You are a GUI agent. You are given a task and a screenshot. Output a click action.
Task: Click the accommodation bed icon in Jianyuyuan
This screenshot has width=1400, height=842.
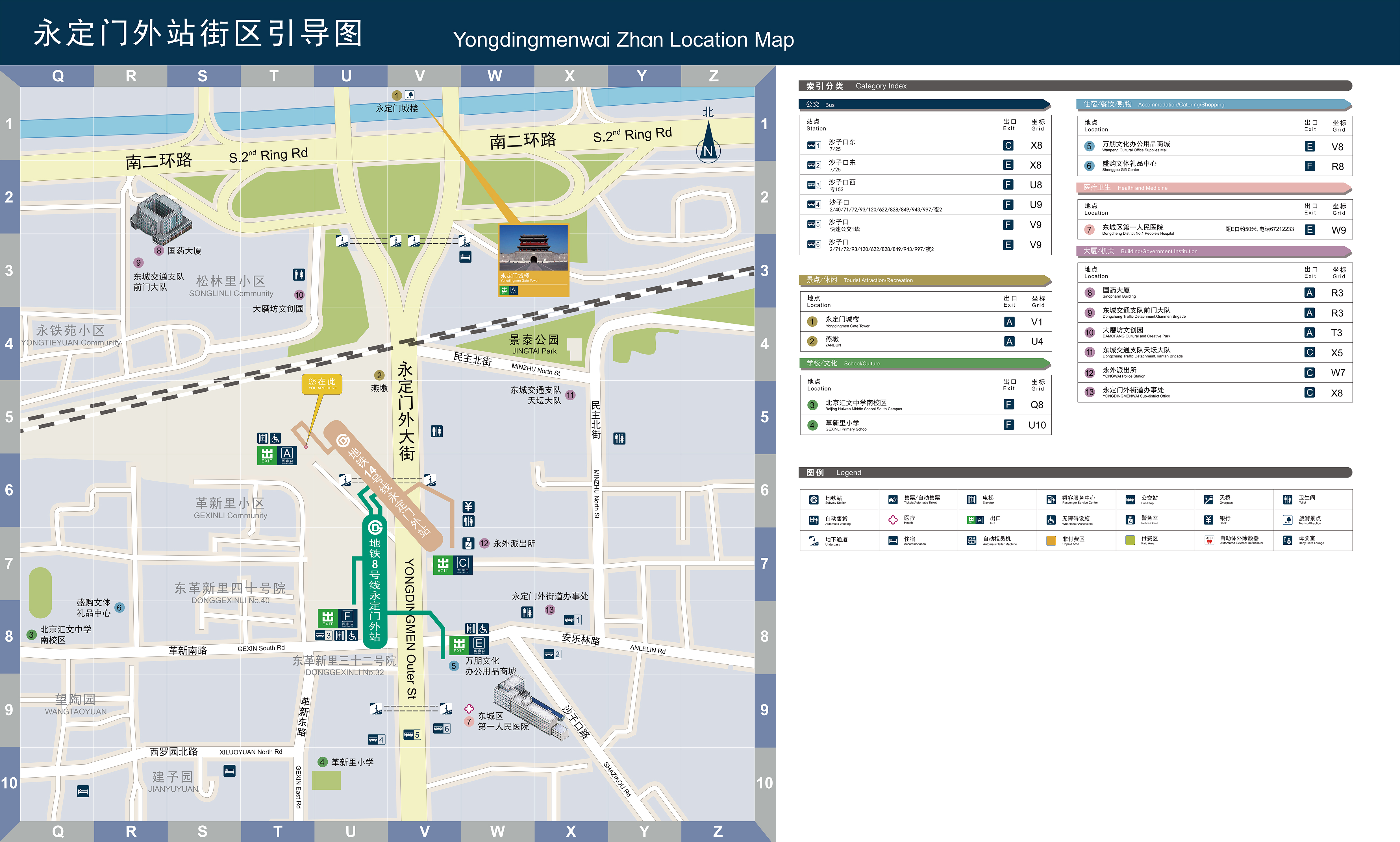click(229, 771)
